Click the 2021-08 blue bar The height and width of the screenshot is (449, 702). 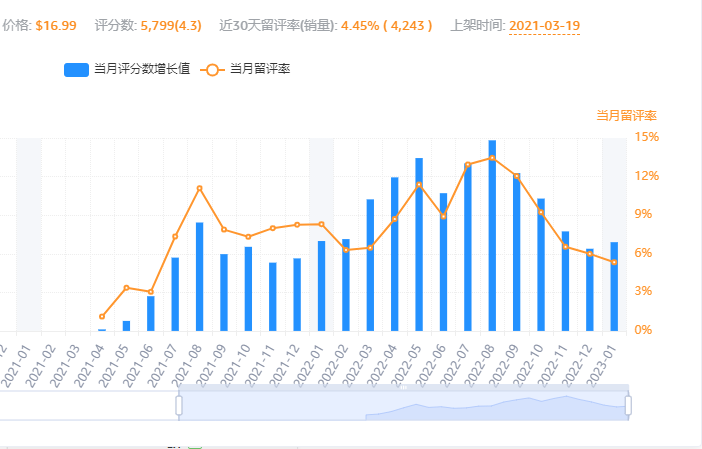click(200, 277)
